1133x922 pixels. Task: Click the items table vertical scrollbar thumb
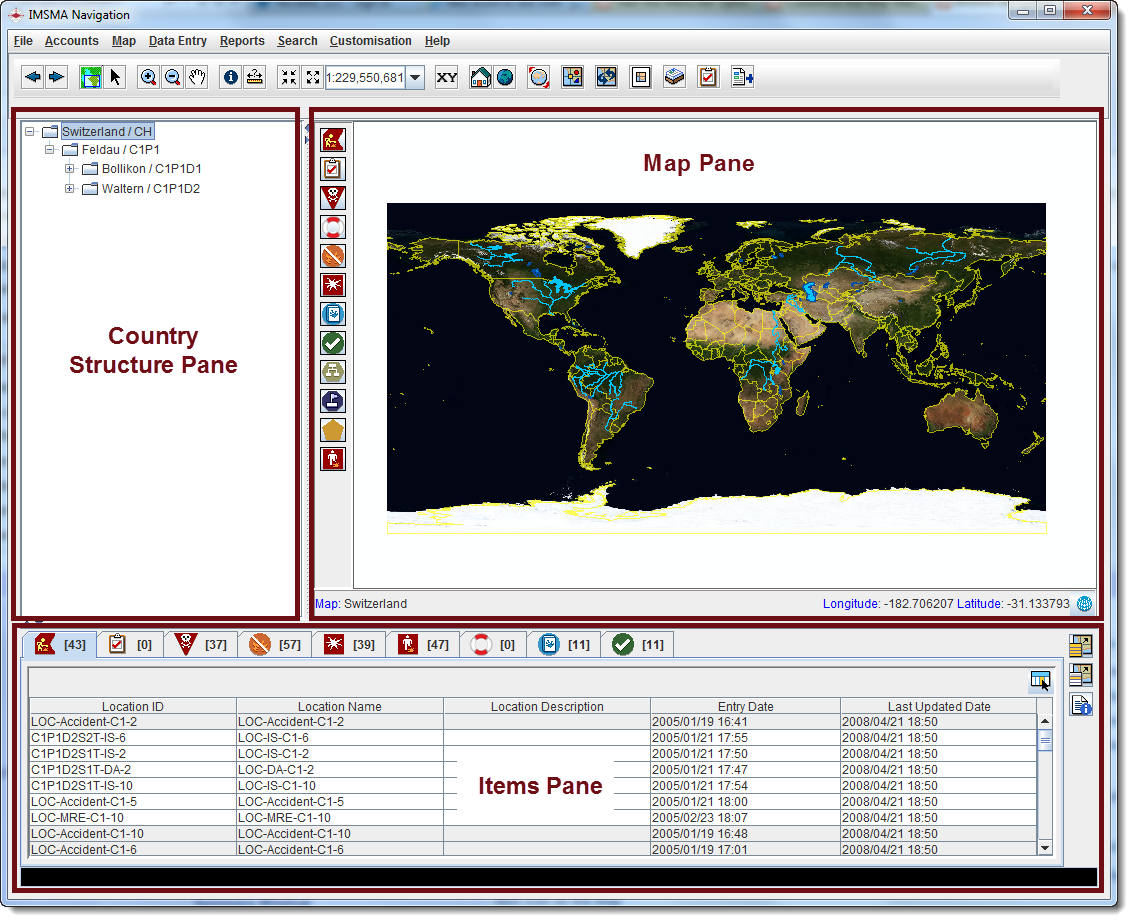click(x=1045, y=741)
